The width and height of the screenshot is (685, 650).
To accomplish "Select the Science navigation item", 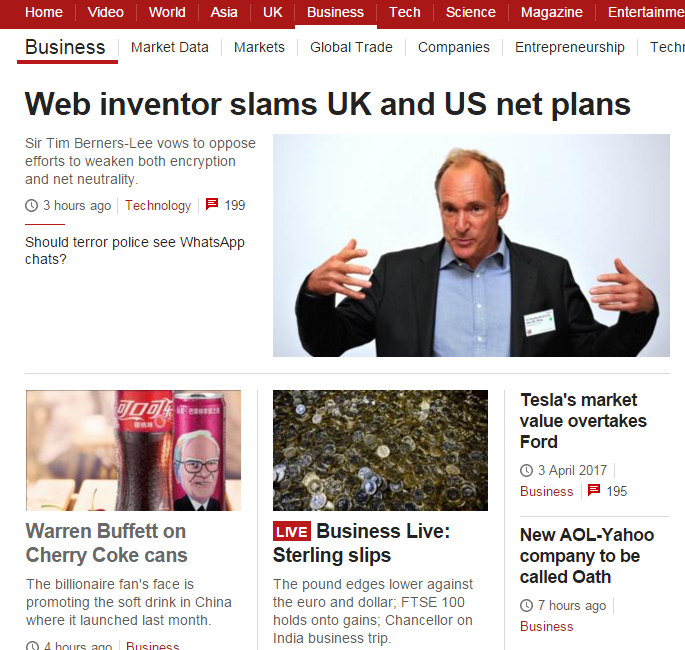I will [x=471, y=12].
